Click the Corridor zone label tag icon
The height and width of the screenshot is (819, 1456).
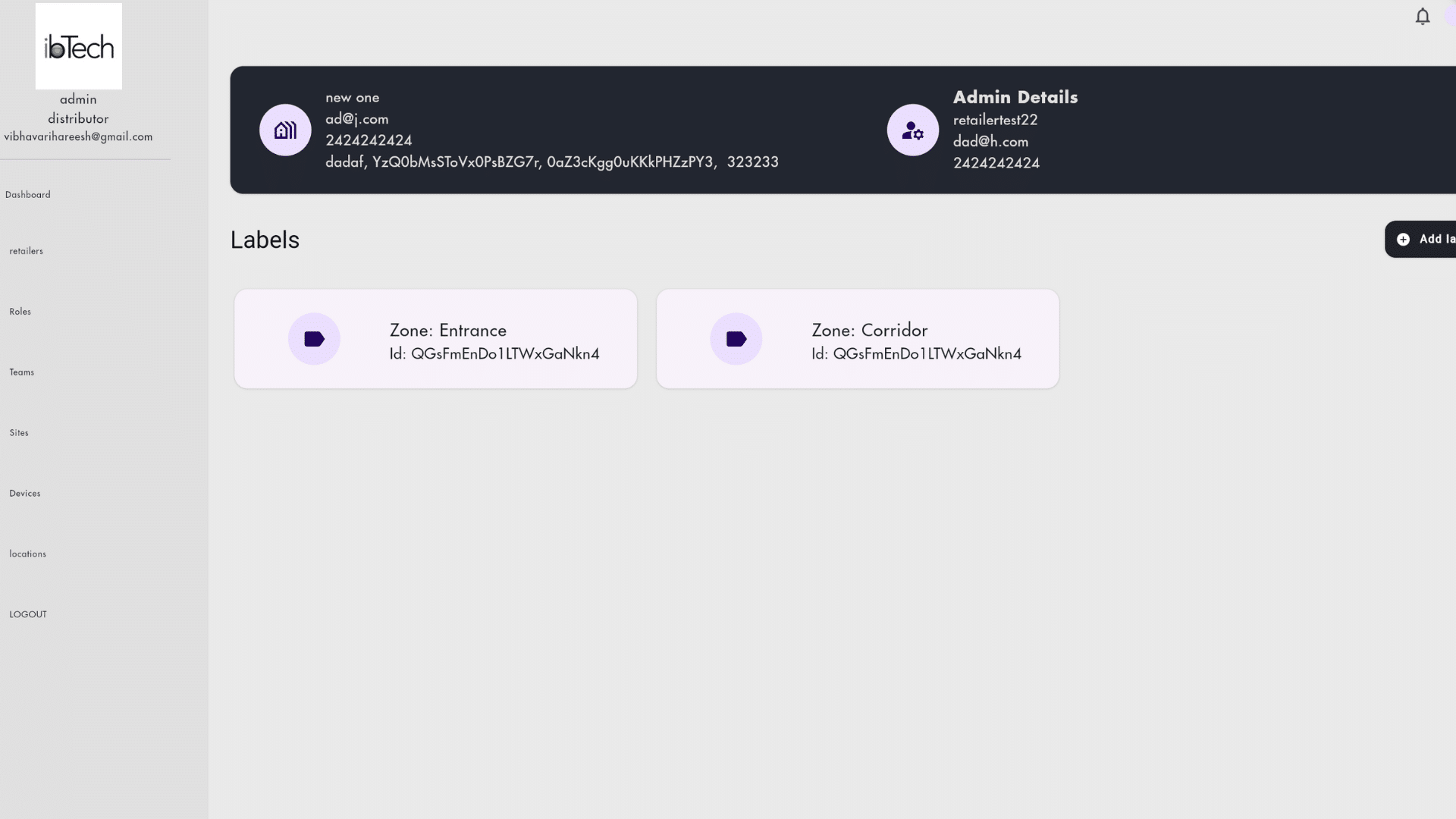pyautogui.click(x=736, y=339)
